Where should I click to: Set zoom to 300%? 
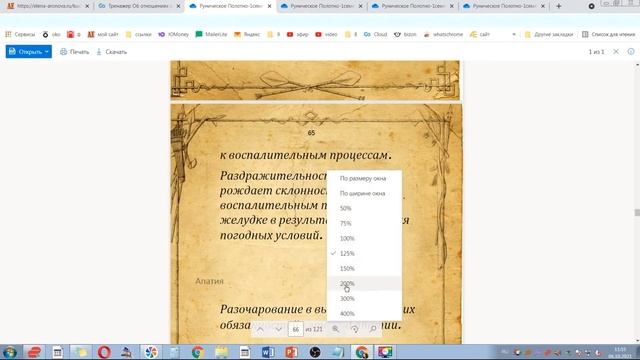point(364,299)
